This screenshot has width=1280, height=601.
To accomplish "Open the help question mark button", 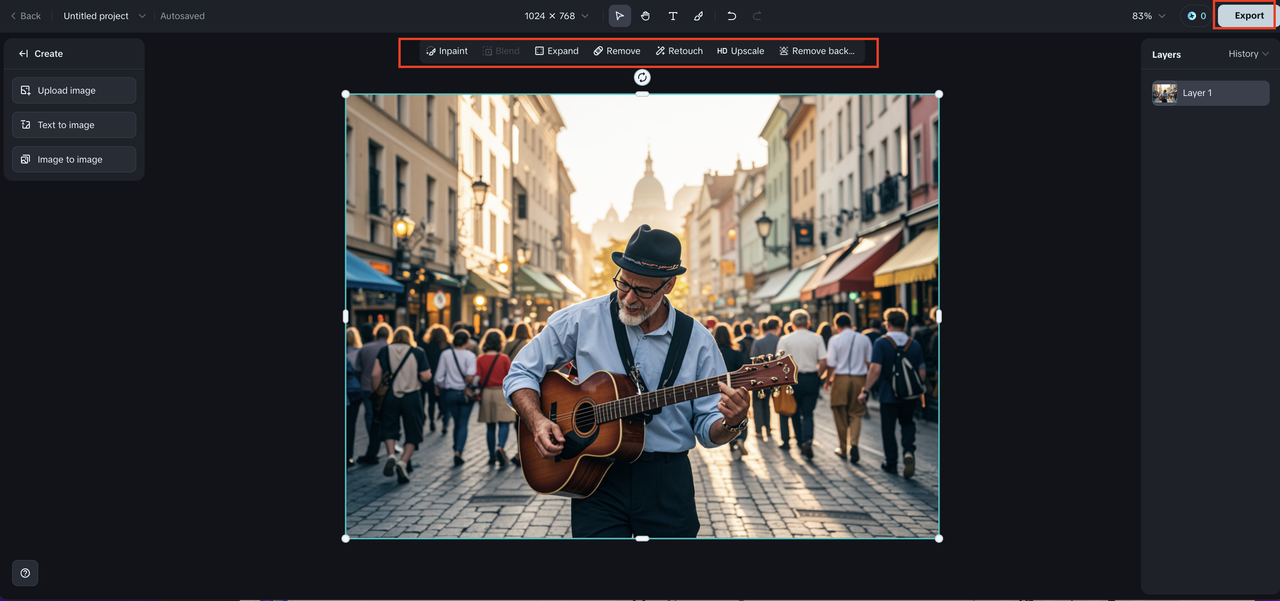I will (x=25, y=573).
